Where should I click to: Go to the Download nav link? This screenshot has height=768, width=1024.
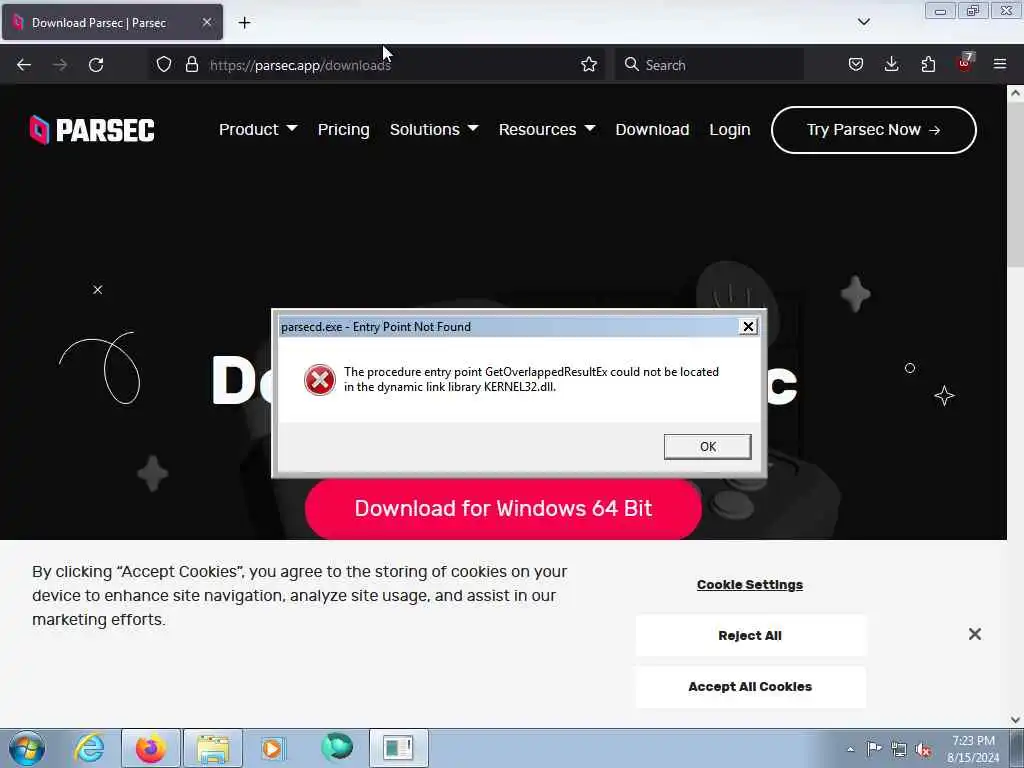pyautogui.click(x=652, y=129)
